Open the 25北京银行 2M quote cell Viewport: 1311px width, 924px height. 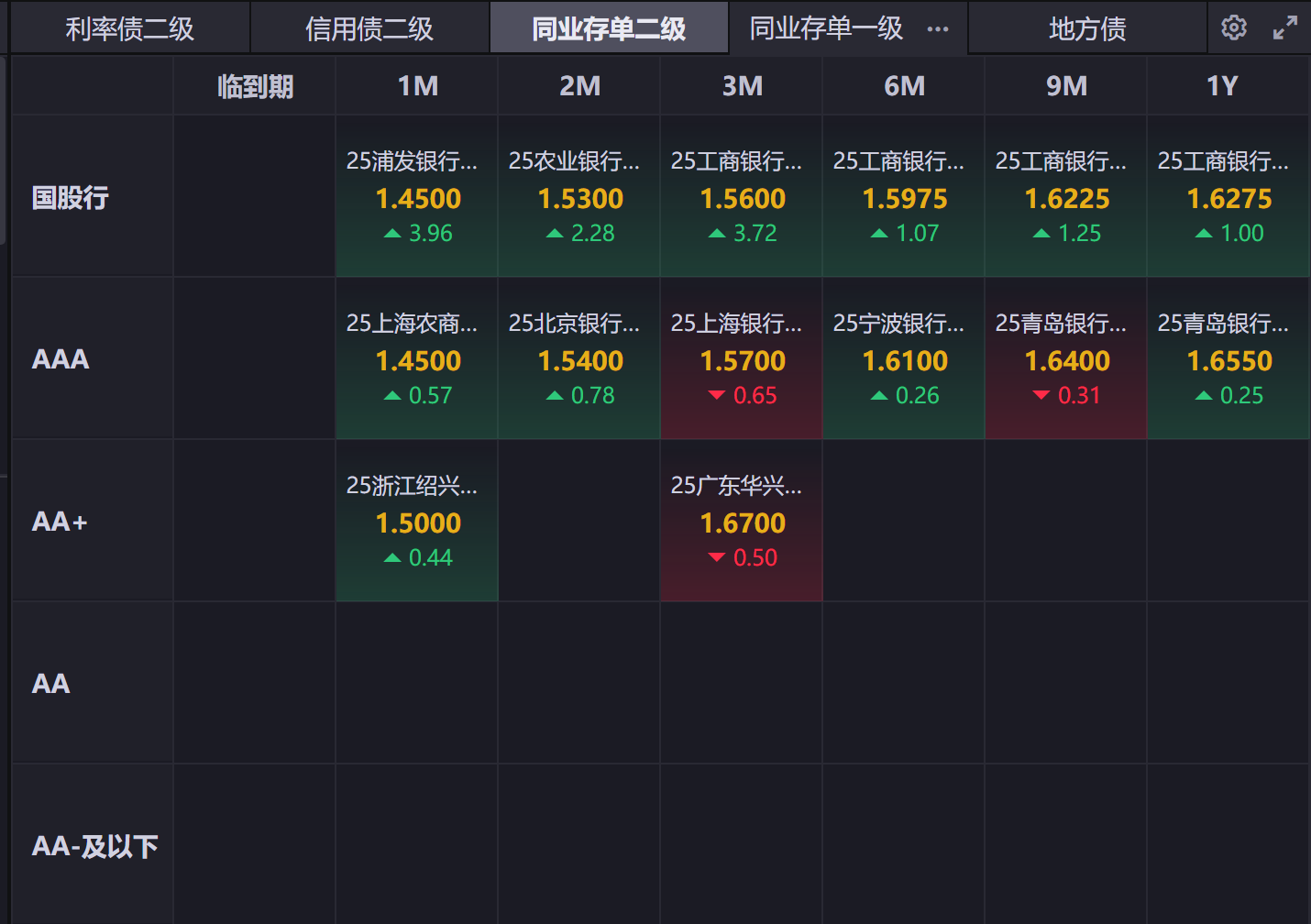click(x=579, y=359)
